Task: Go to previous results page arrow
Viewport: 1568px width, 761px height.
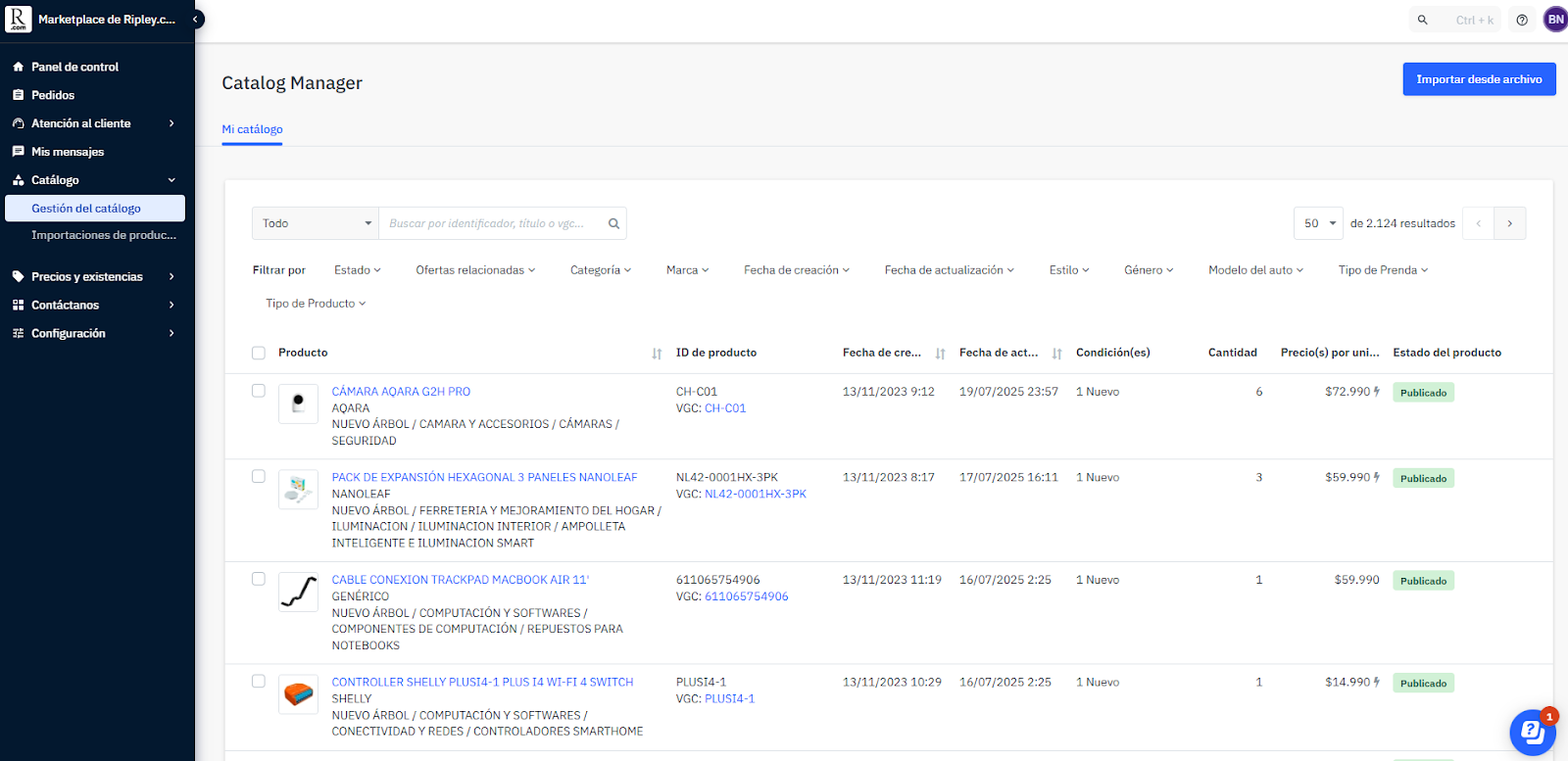Action: (1478, 223)
